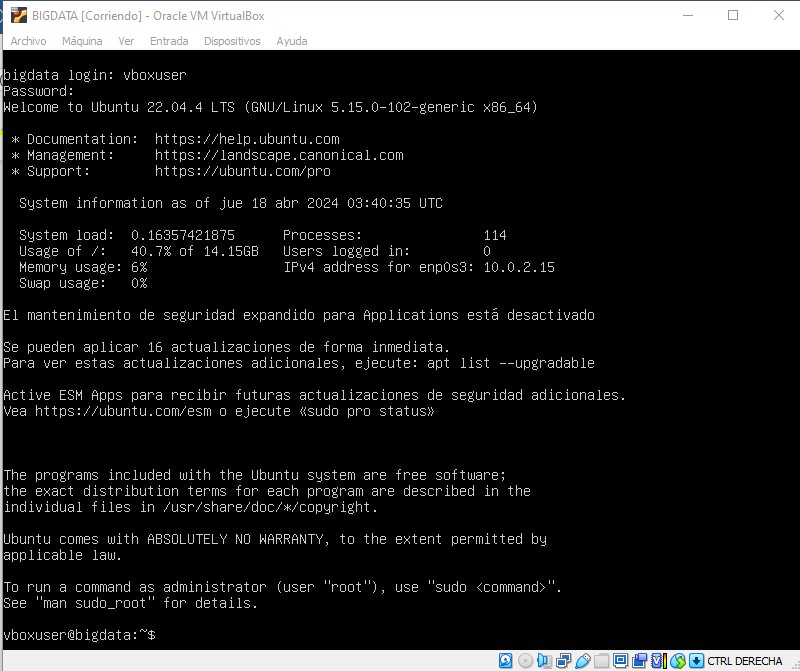Open the Ayuda menu
800x671 pixels.
point(292,41)
